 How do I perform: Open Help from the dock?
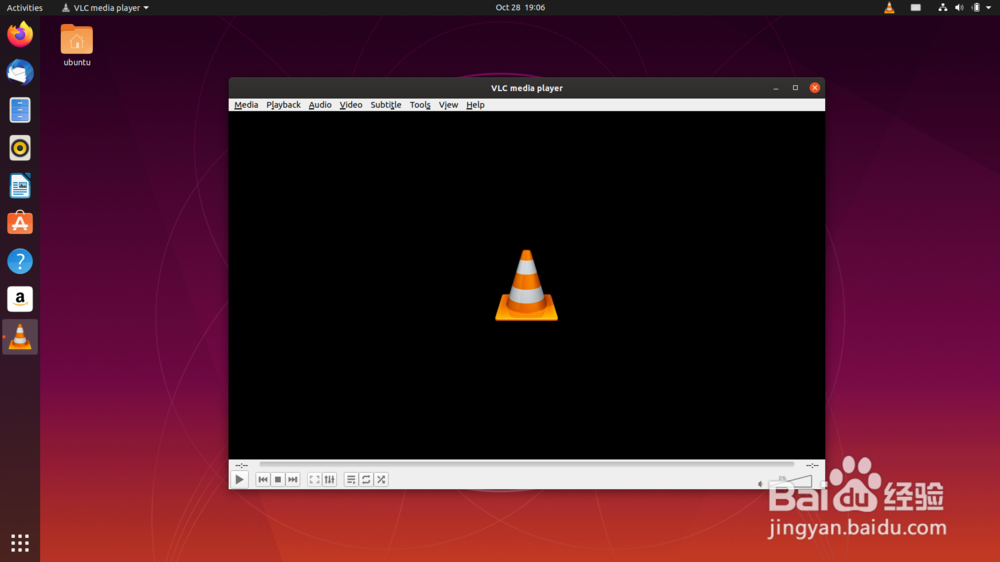20,261
